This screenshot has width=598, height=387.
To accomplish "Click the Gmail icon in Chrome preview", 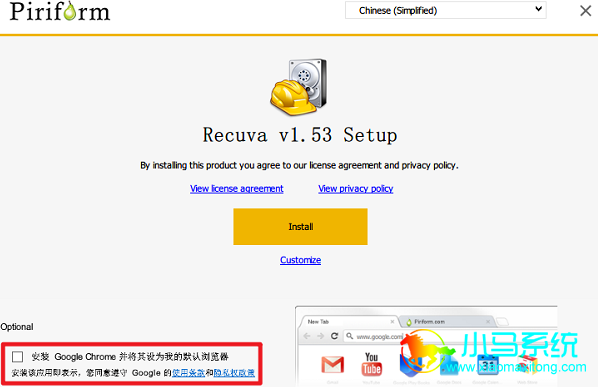I will 333,365.
